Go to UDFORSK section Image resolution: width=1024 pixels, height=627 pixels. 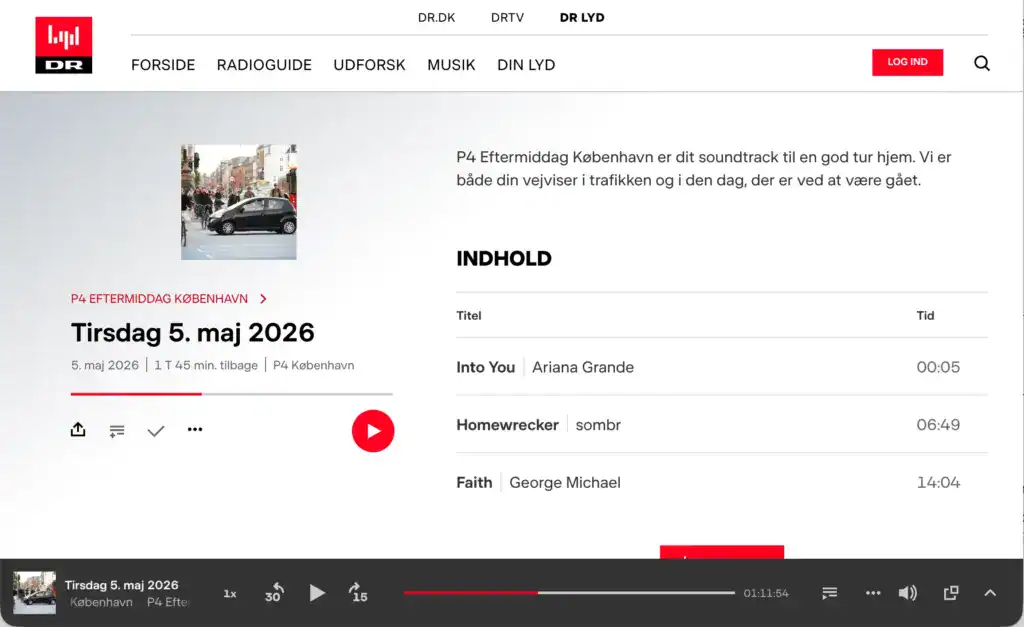coord(370,65)
